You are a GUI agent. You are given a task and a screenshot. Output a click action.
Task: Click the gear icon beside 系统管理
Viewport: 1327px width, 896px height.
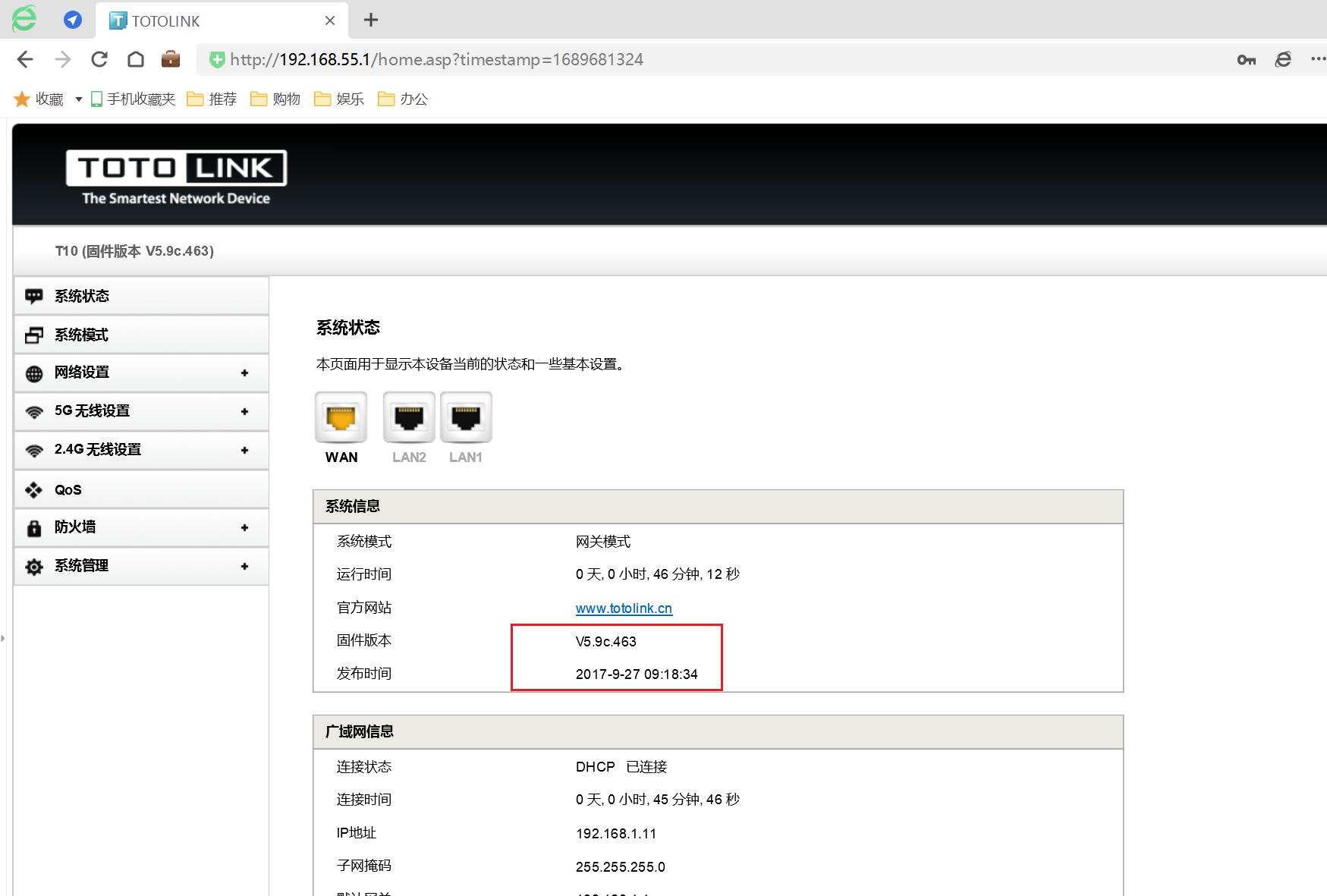pyautogui.click(x=34, y=567)
